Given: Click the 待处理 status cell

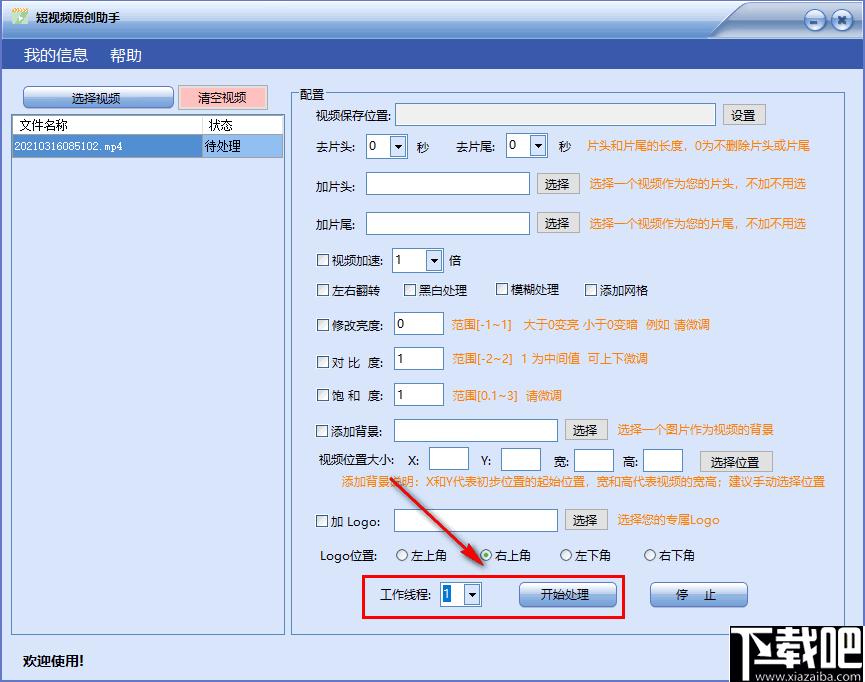Looking at the screenshot, I should (243, 146).
